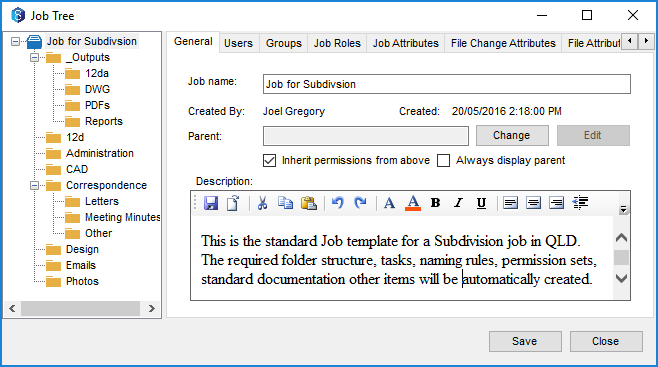
Task: Click the Save button
Action: [x=525, y=341]
